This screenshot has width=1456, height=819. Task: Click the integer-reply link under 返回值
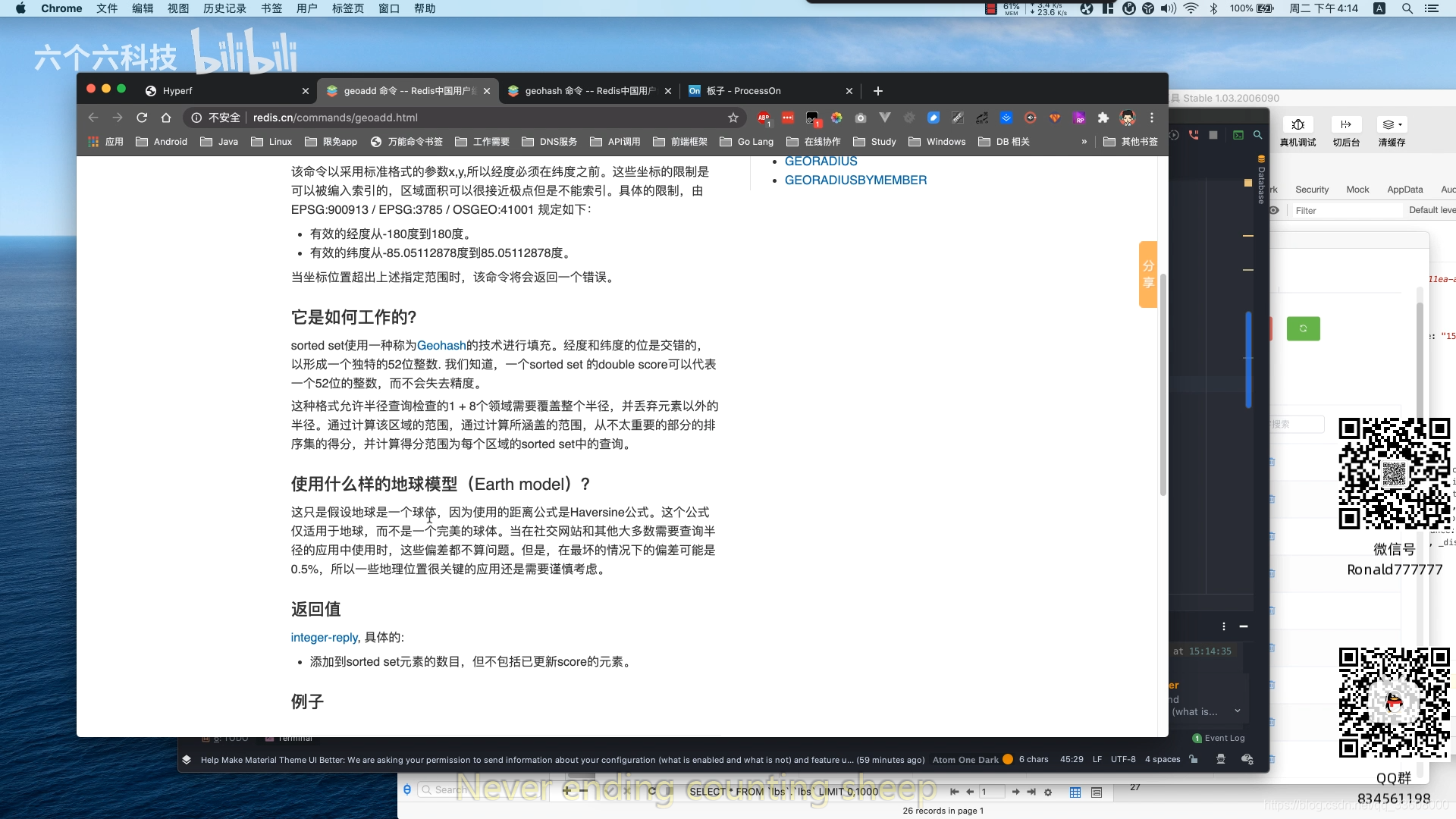tap(323, 638)
